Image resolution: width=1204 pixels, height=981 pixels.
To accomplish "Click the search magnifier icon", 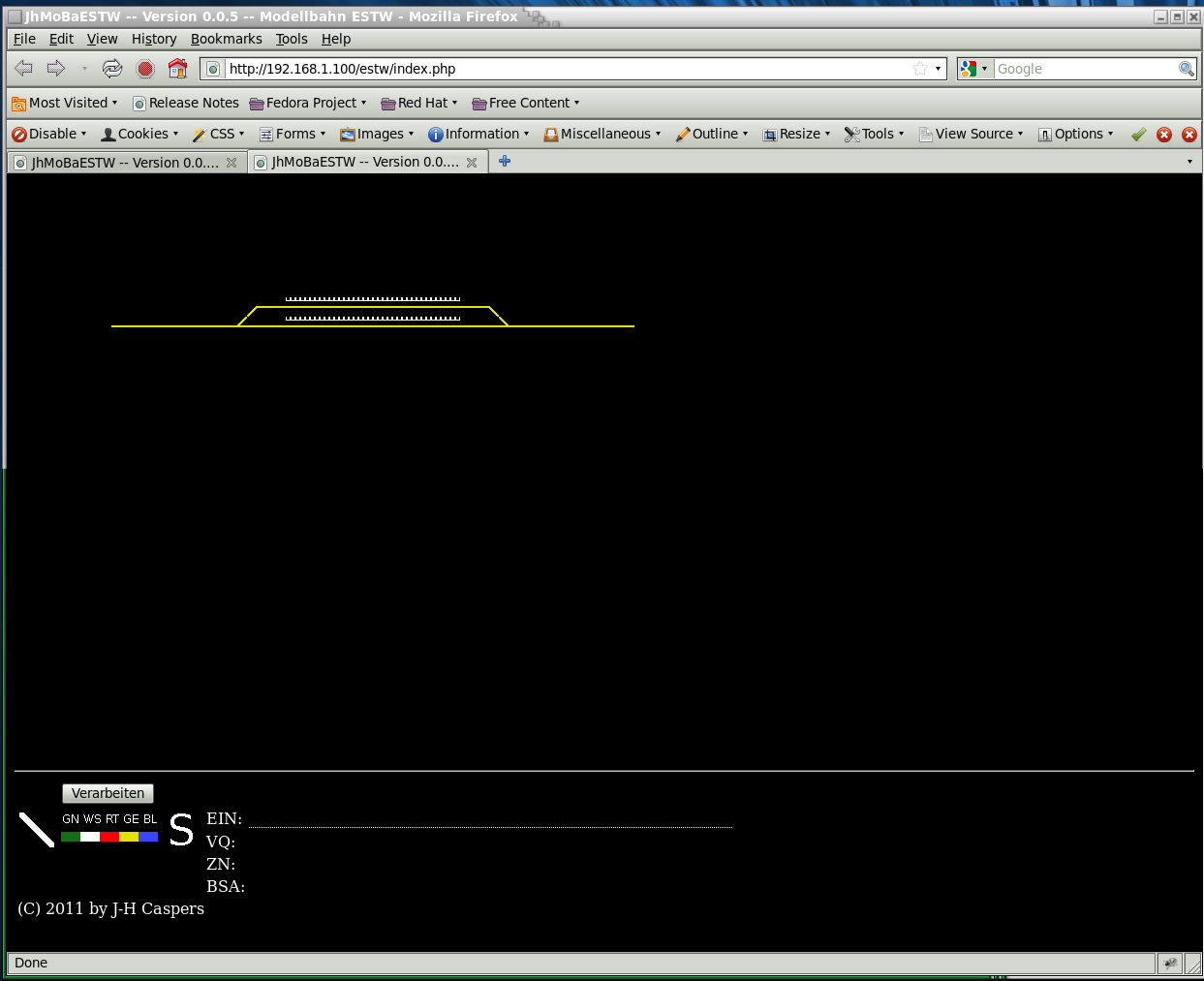I will [x=1186, y=69].
